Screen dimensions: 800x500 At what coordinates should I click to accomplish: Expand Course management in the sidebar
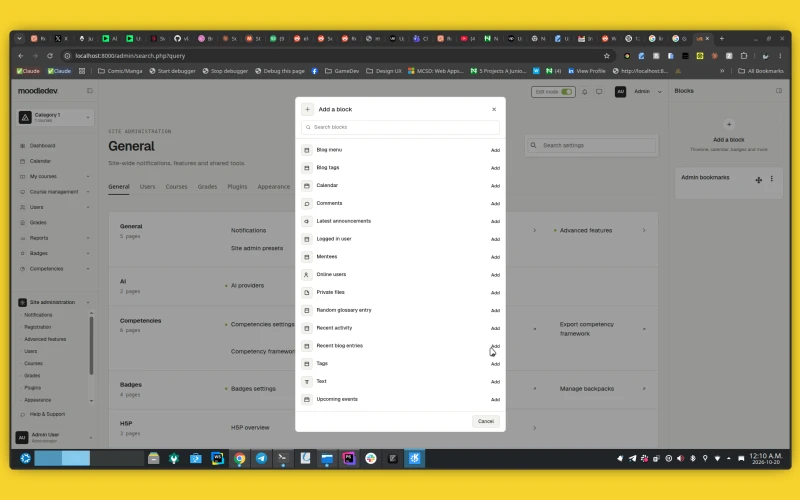(55, 192)
